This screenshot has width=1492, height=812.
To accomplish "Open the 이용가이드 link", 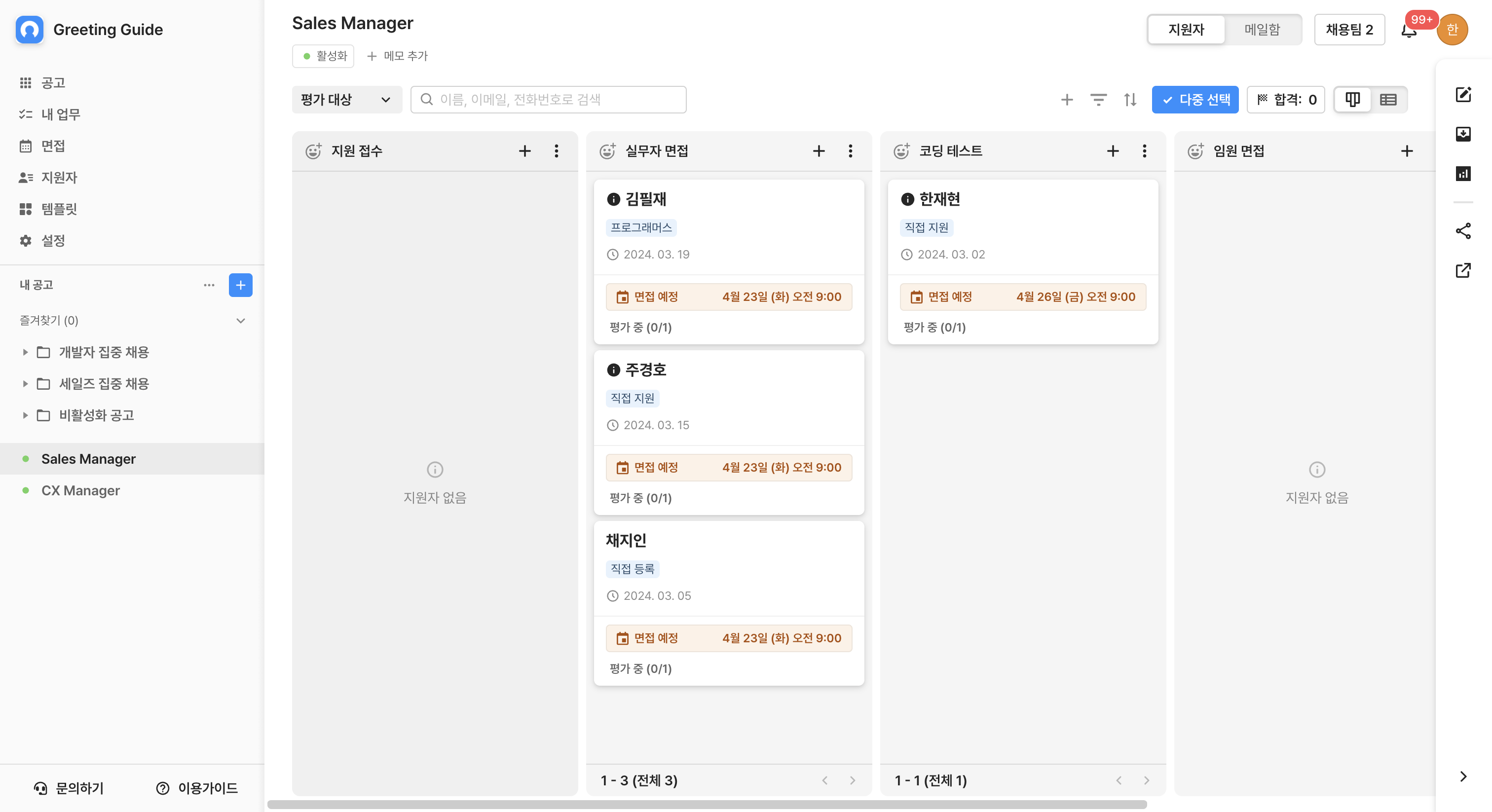I will 197,788.
